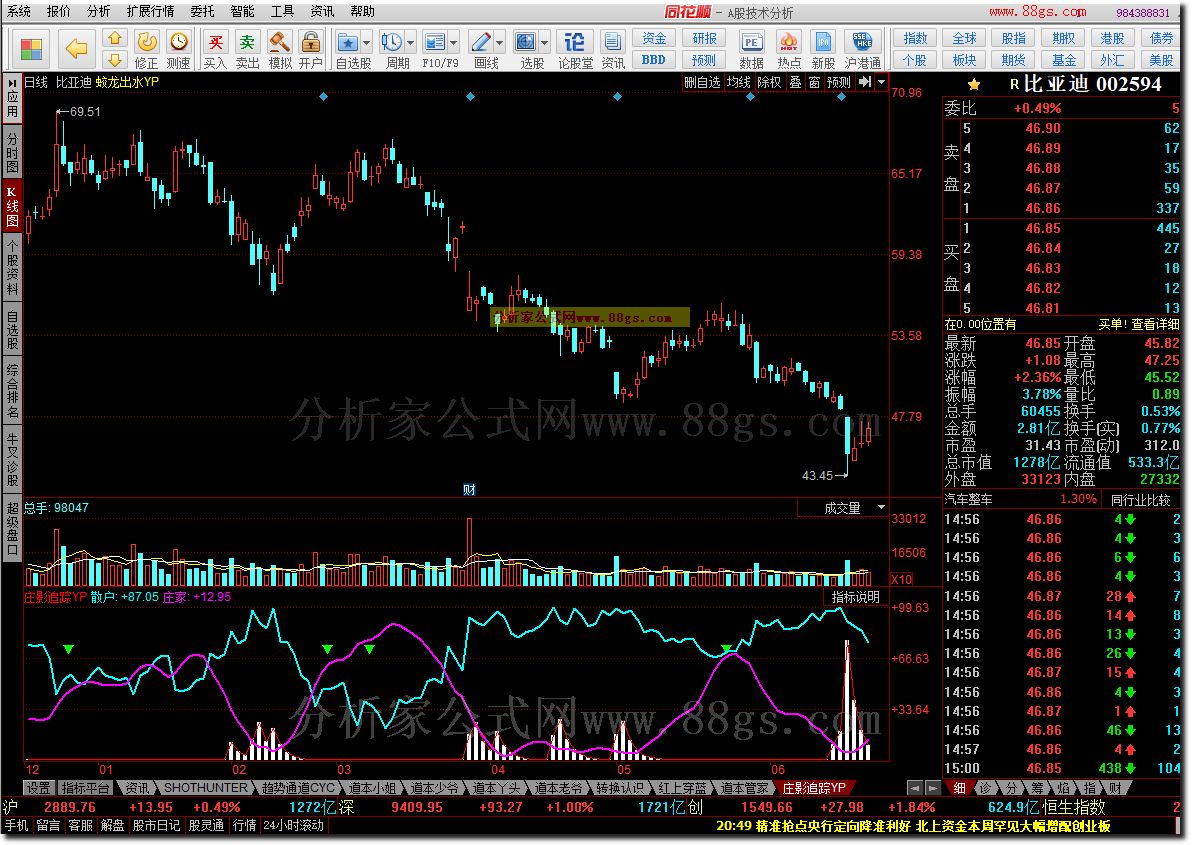
Task: Click the 周期 period icon
Action: coord(392,41)
